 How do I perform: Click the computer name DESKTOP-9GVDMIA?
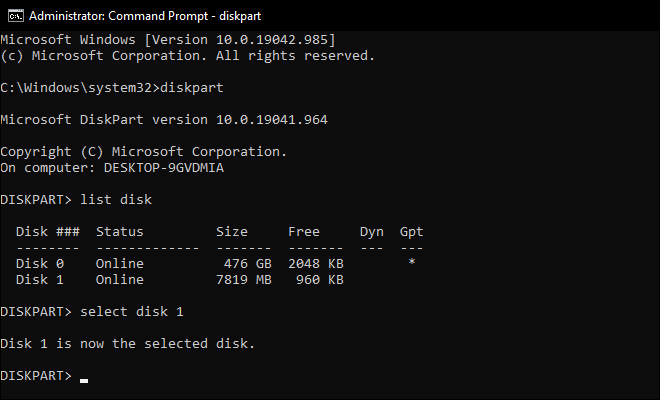point(164,168)
